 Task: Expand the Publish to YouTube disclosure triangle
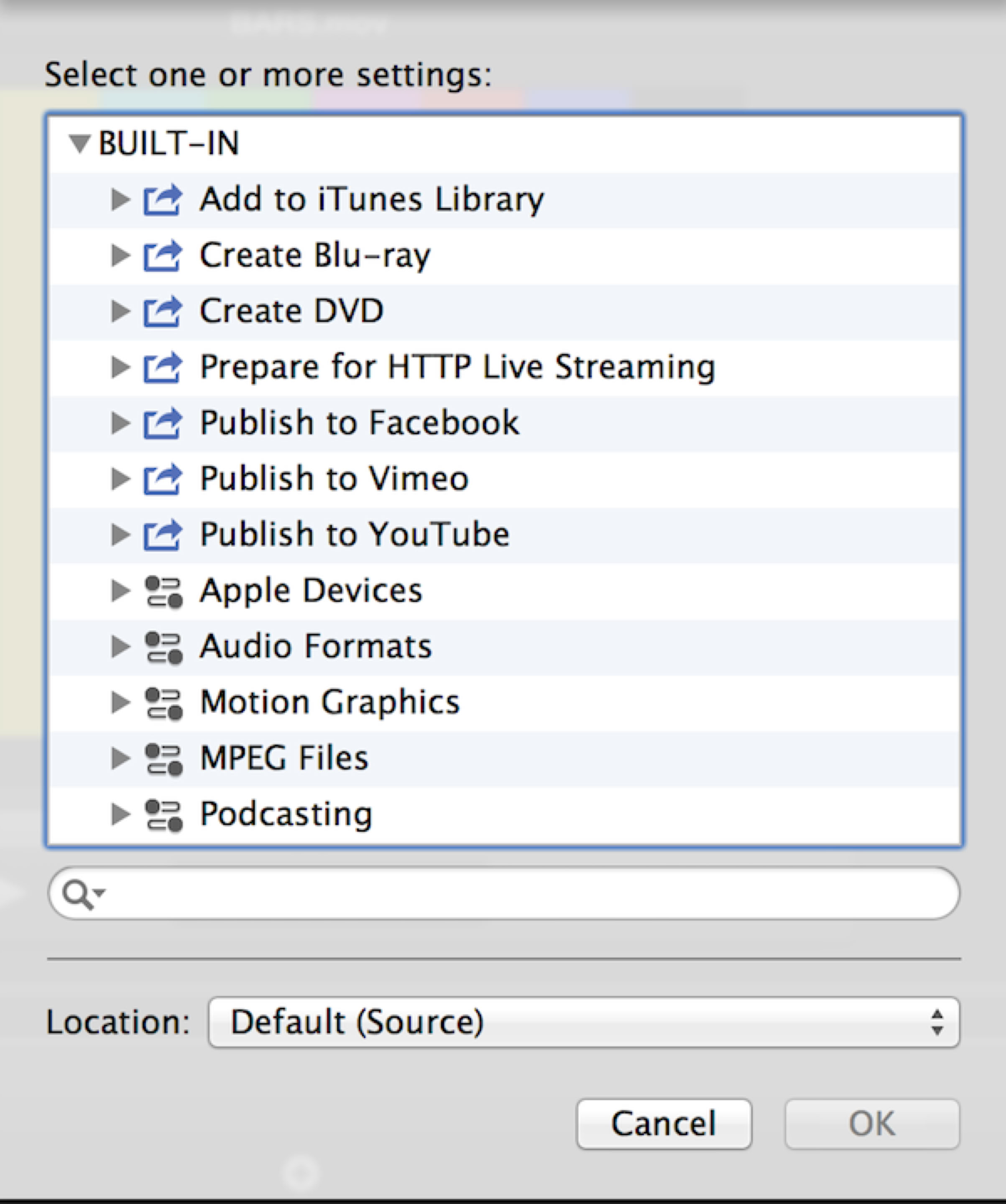click(x=120, y=534)
